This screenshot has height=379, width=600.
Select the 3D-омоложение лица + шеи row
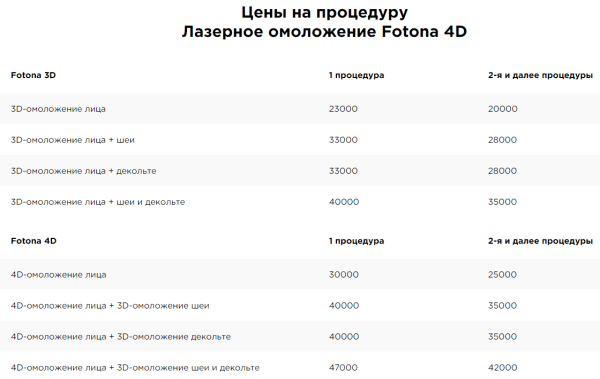(x=300, y=140)
